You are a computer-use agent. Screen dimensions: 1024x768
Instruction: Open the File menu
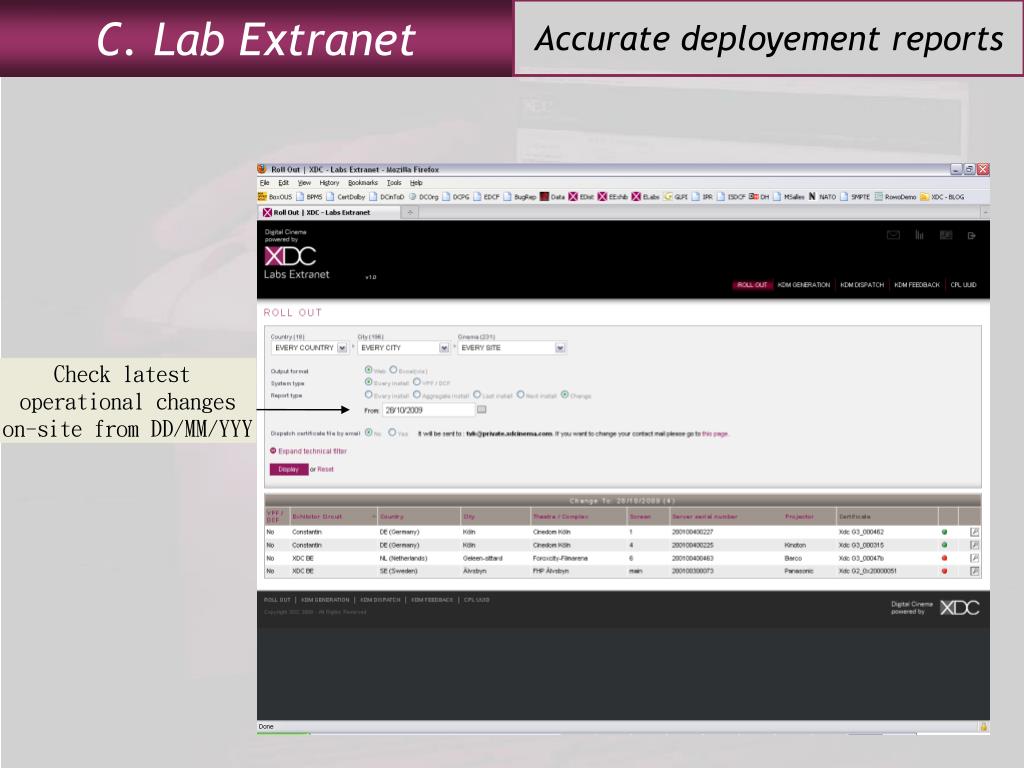(264, 183)
